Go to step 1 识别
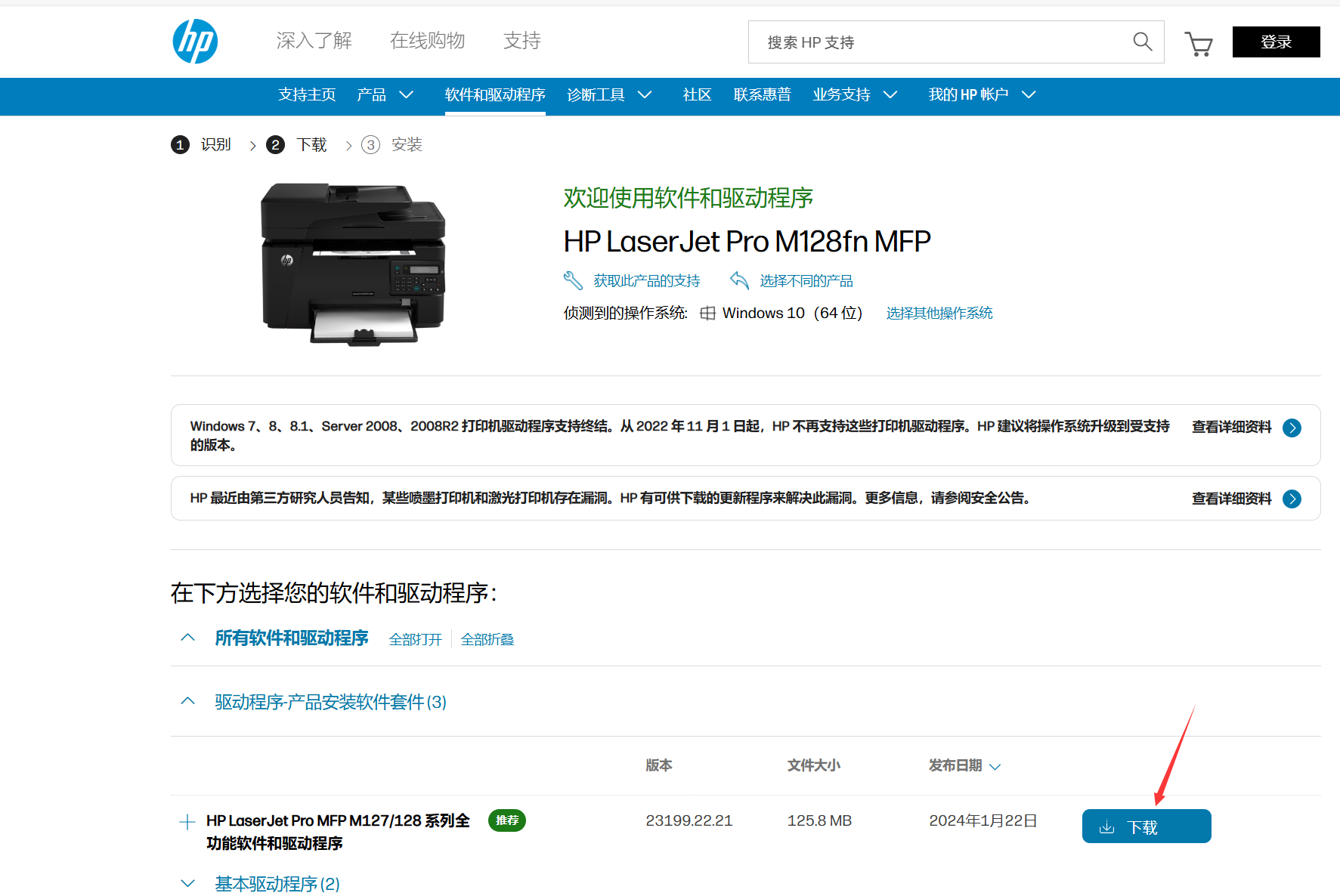The image size is (1340, 896). point(201,144)
